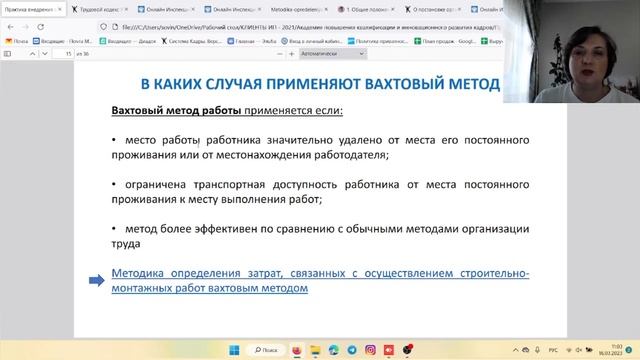
Task: Click the Вахтовый метод работы heading text
Action: click(x=176, y=111)
